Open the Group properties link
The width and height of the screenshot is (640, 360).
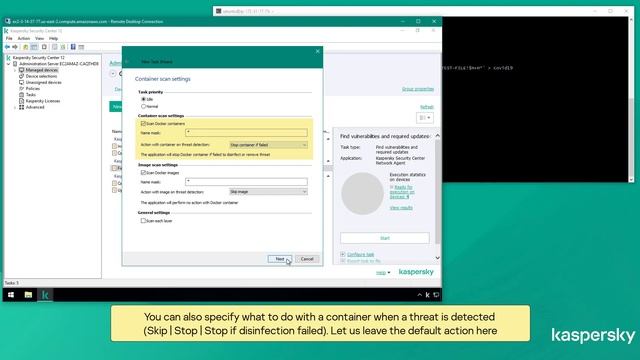coord(418,89)
